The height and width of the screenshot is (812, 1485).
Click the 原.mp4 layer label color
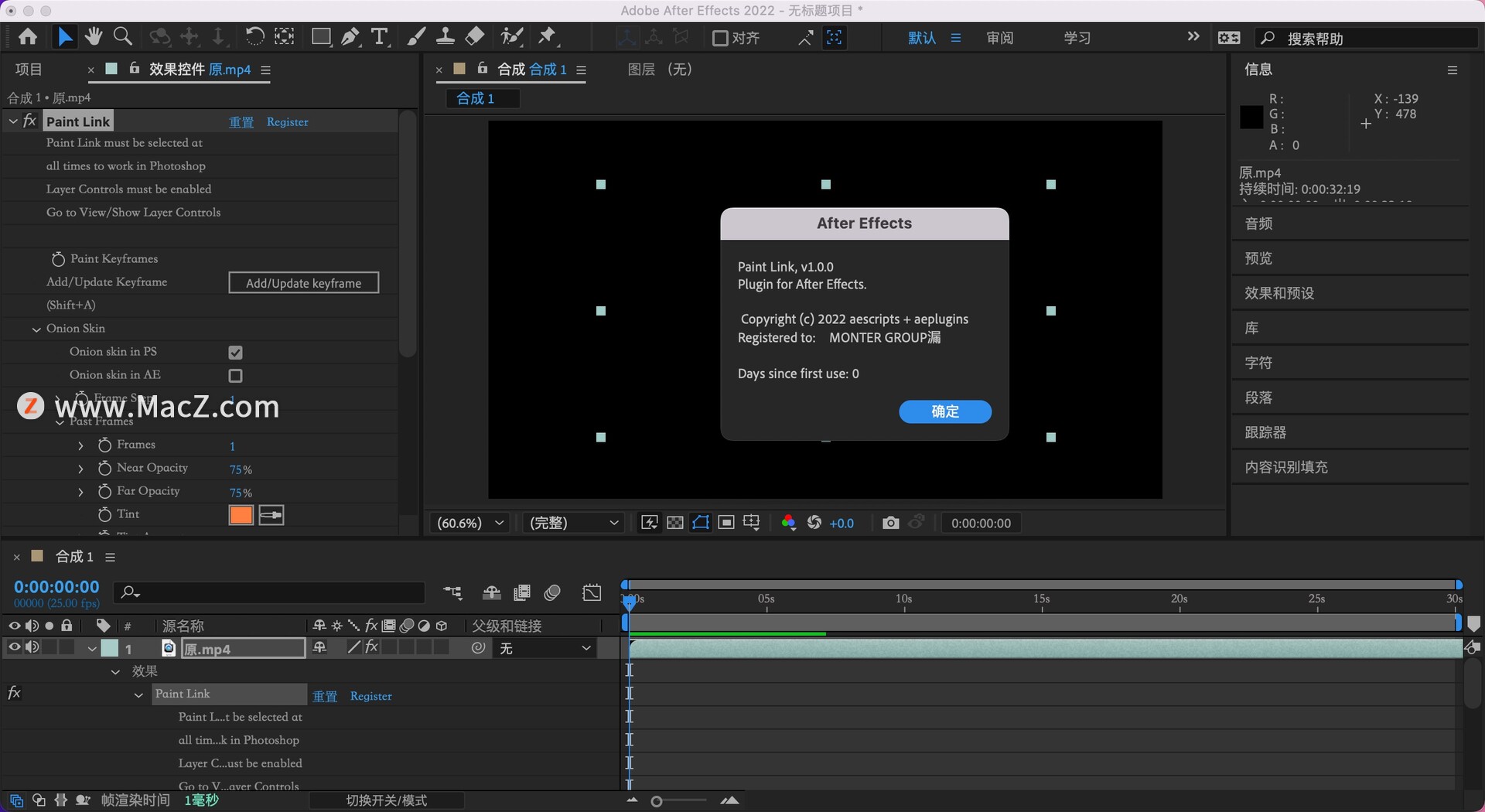tap(110, 648)
